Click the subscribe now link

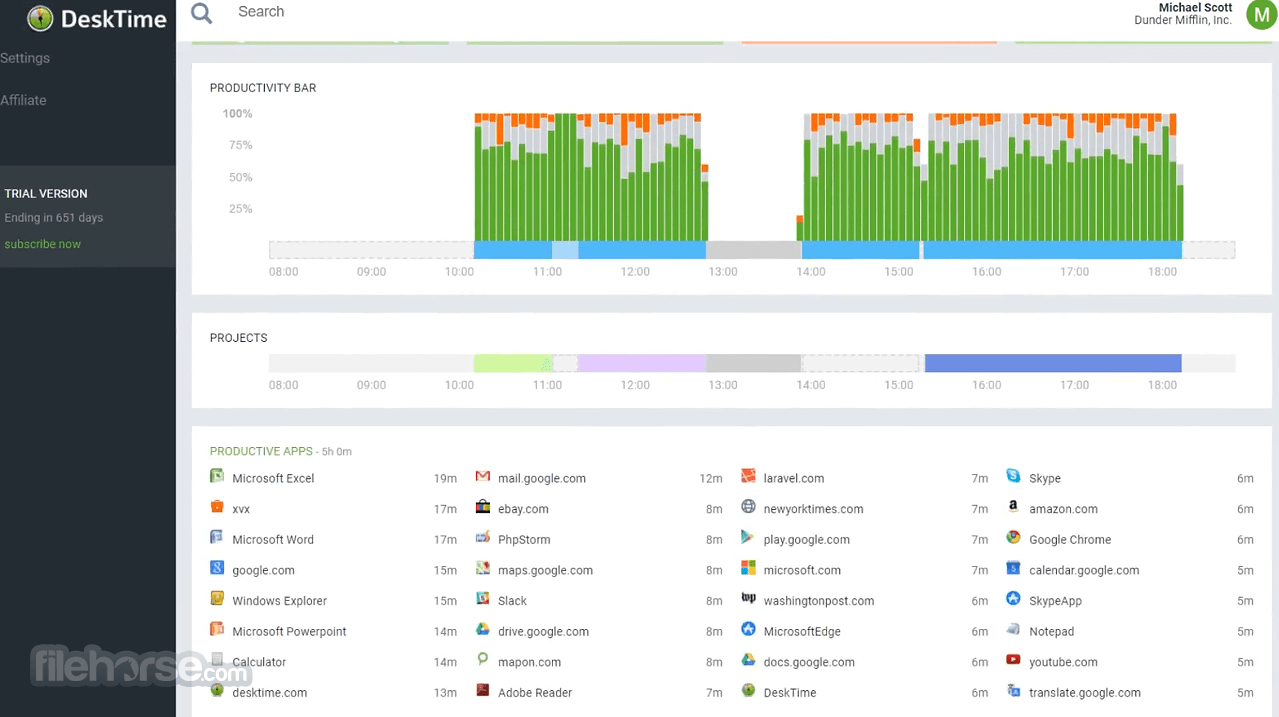[x=42, y=244]
